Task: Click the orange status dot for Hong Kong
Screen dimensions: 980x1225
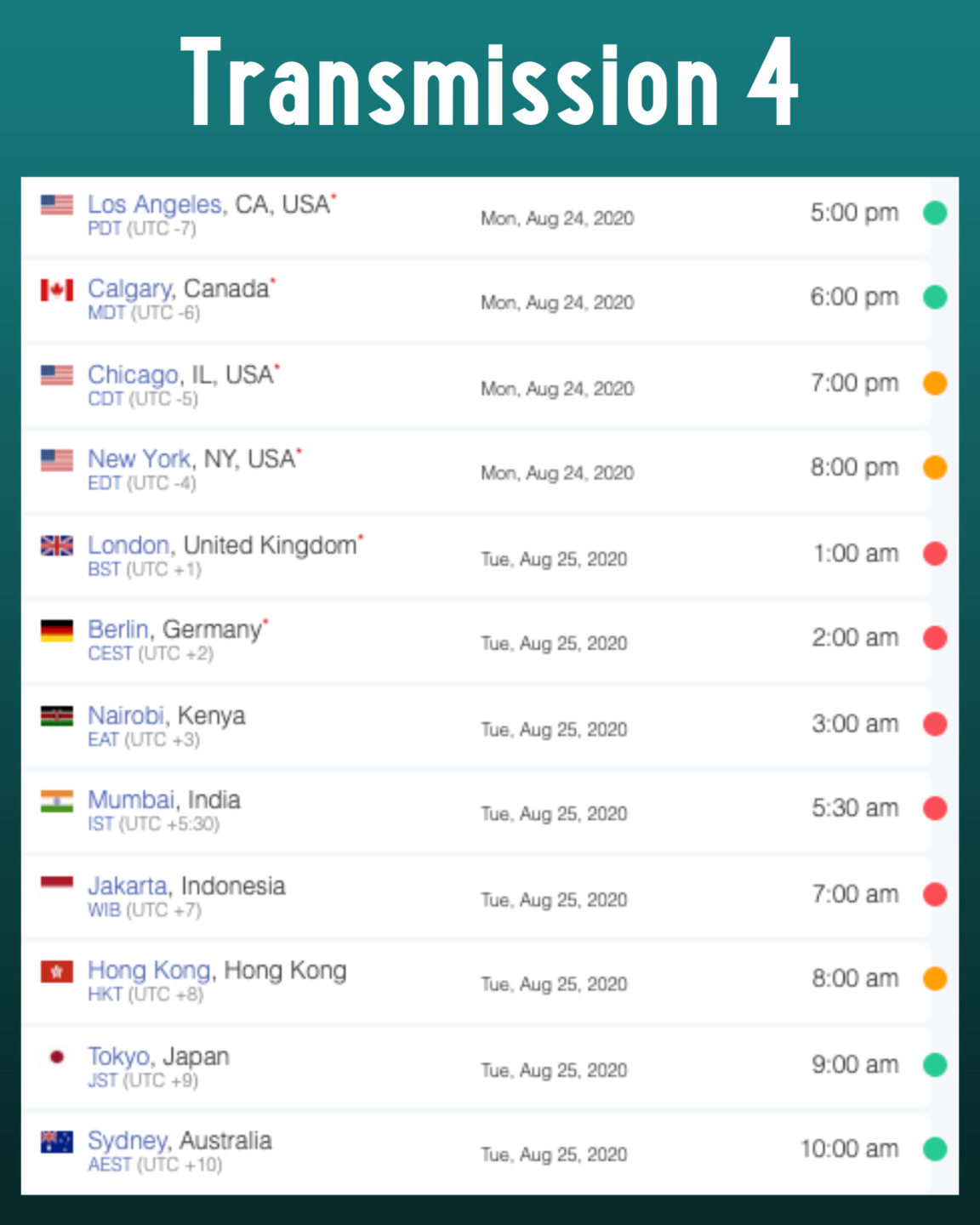Action: pos(935,979)
